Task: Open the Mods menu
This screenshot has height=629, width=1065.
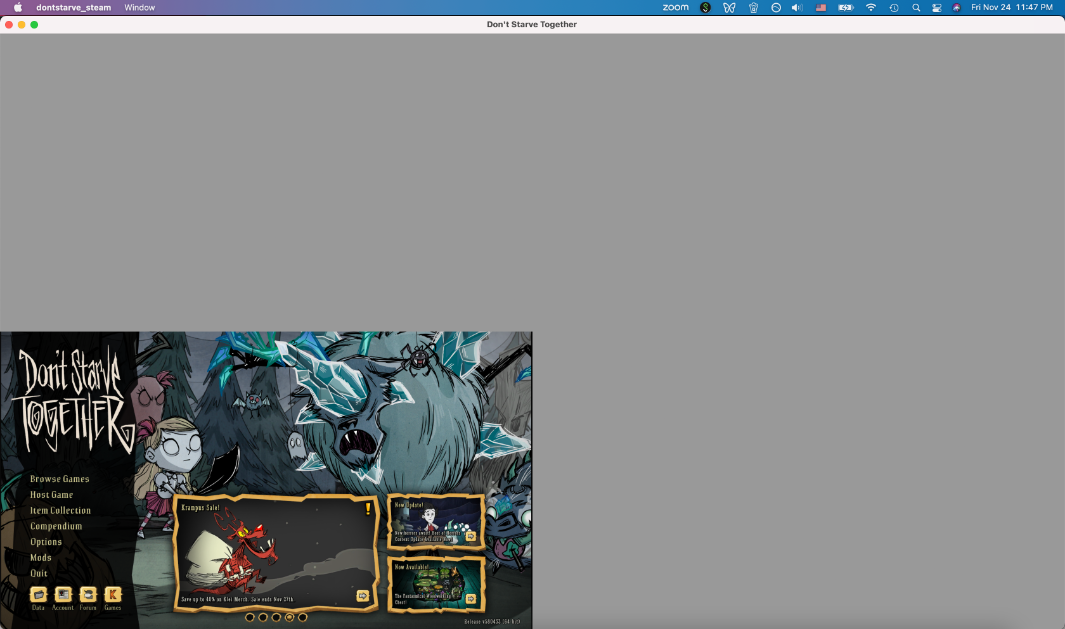Action: point(41,557)
